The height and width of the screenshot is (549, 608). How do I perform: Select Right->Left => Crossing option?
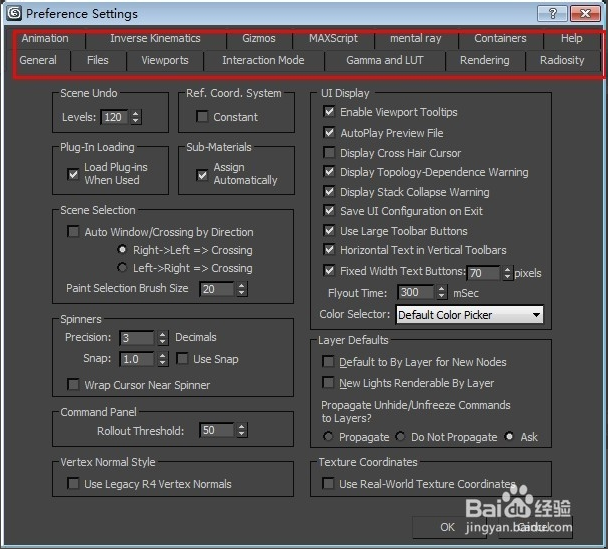click(122, 250)
